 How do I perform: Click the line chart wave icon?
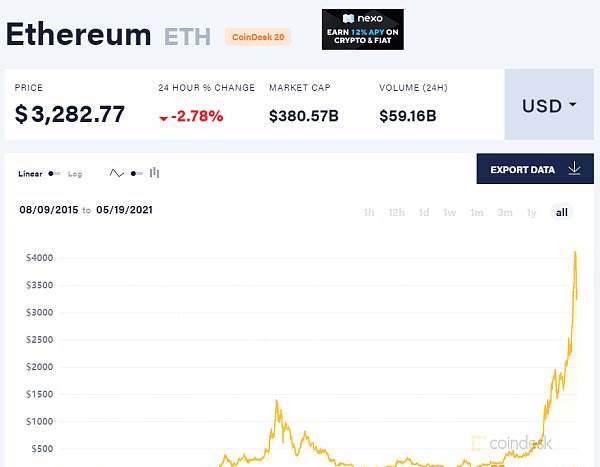116,173
